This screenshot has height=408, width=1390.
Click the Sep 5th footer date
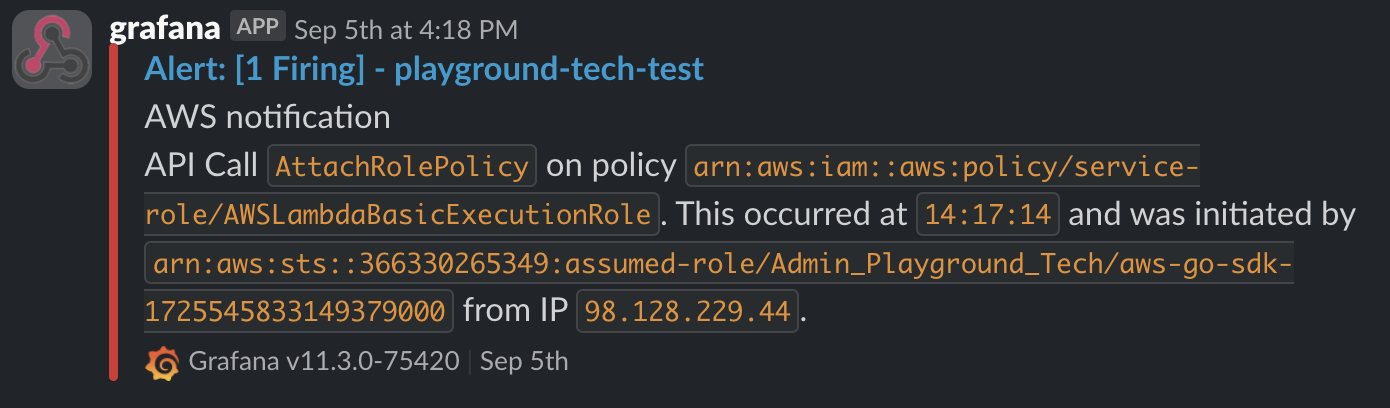(524, 361)
